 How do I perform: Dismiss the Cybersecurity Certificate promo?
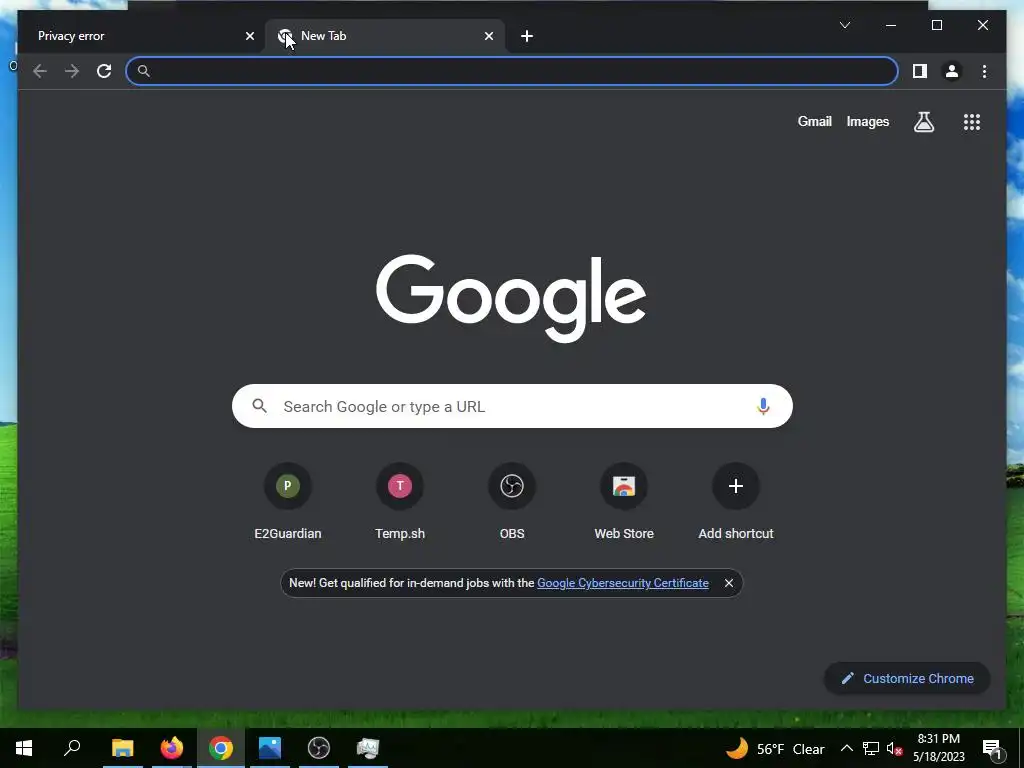point(729,583)
